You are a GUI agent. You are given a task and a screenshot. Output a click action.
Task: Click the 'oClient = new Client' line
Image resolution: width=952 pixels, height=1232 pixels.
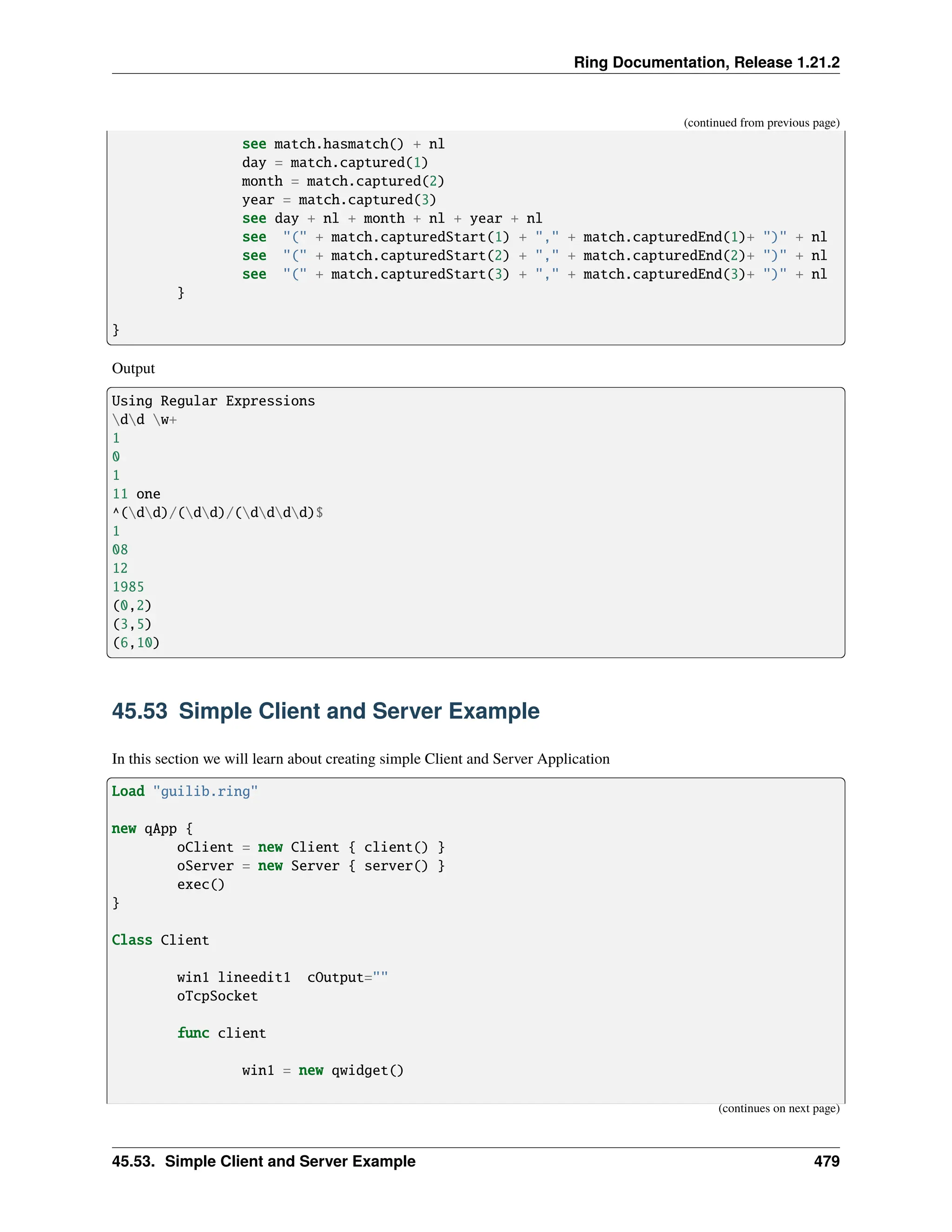[310, 847]
